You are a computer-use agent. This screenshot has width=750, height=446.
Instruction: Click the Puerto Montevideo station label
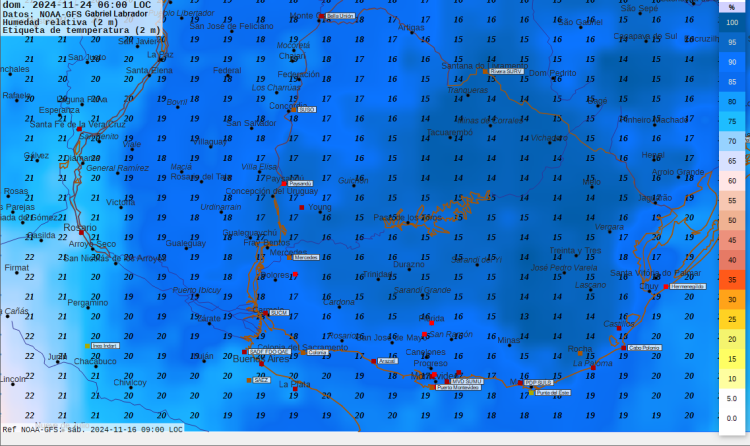[x=458, y=387]
